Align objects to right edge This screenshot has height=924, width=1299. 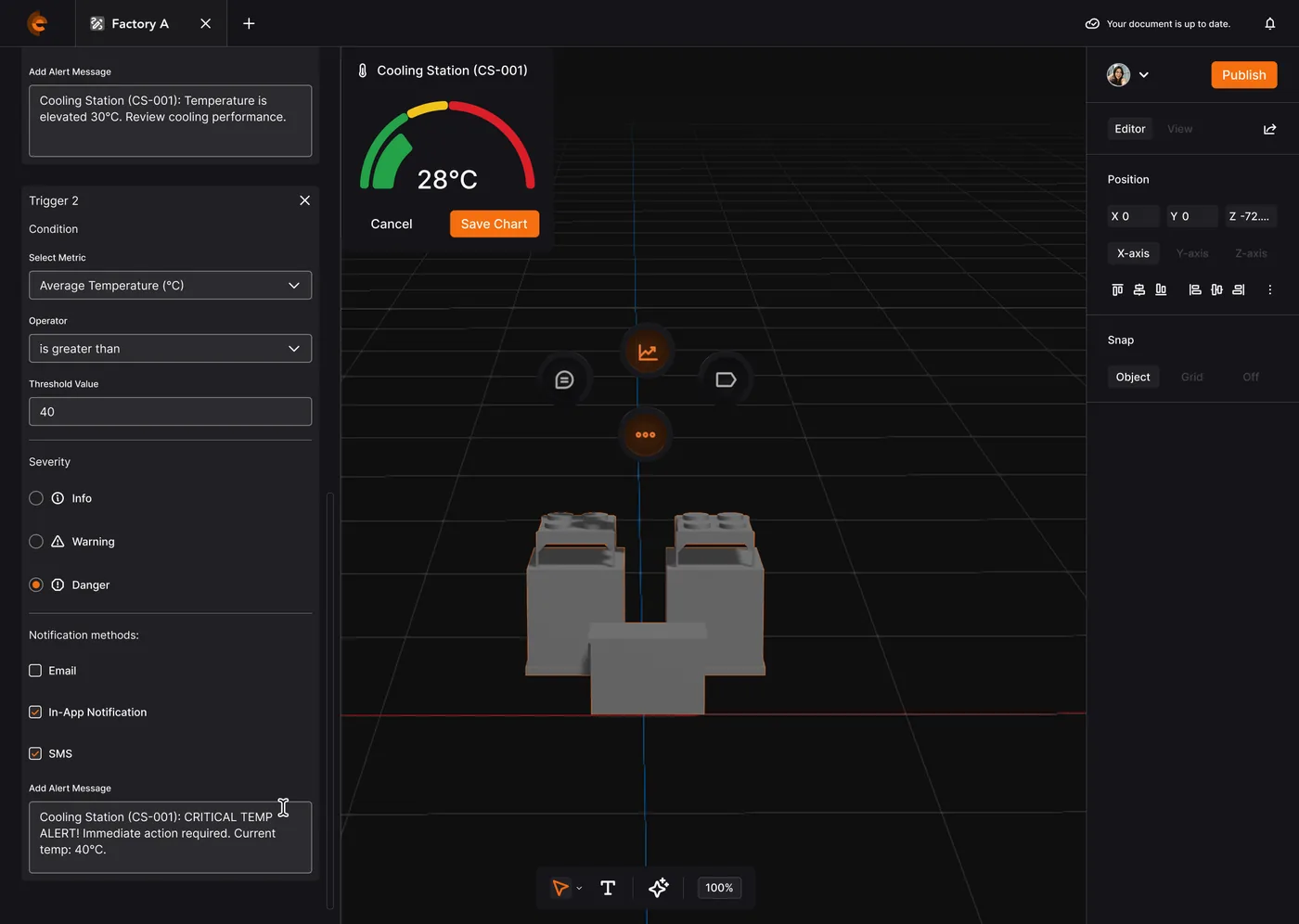1239,289
